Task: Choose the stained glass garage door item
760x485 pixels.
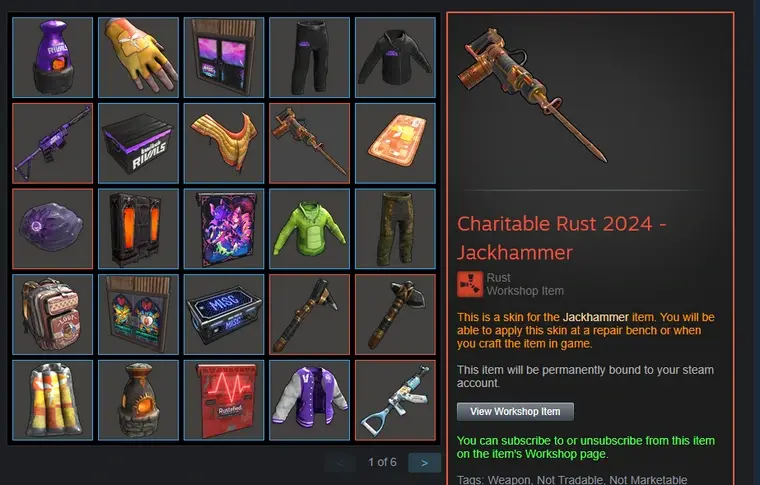Action: click(138, 314)
